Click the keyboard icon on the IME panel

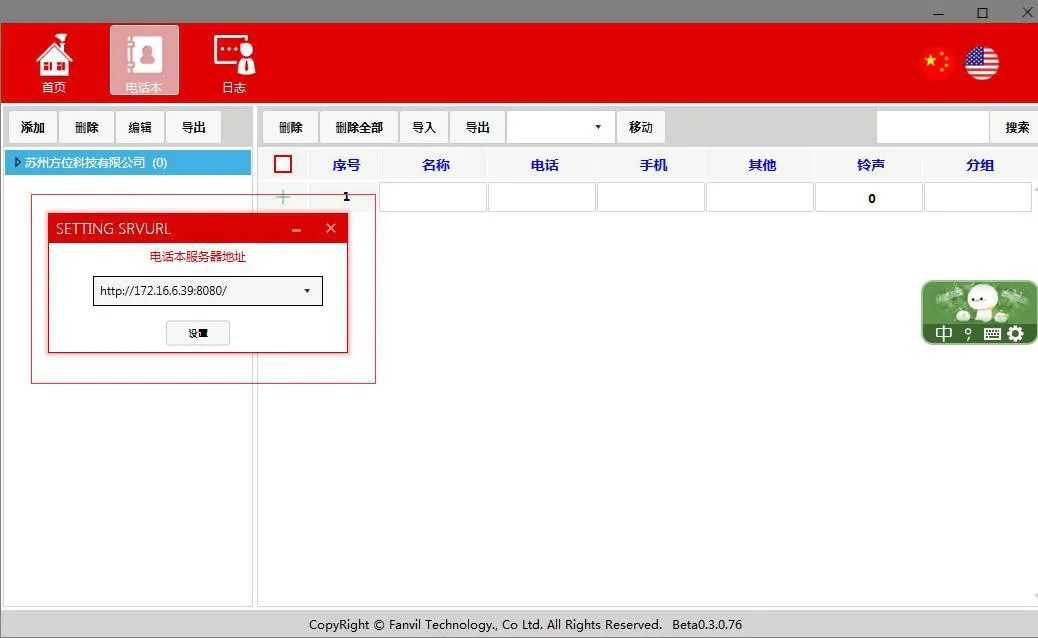click(x=991, y=333)
